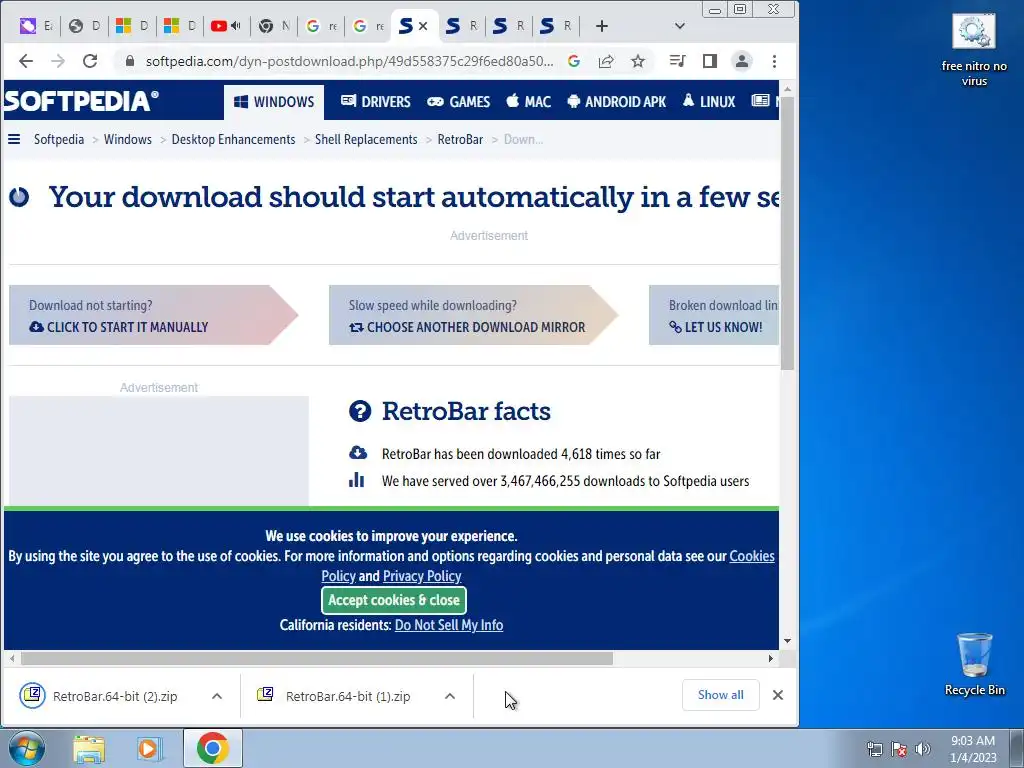The height and width of the screenshot is (768, 1024).
Task: Switch to the first Microsoft tab
Action: click(x=131, y=26)
